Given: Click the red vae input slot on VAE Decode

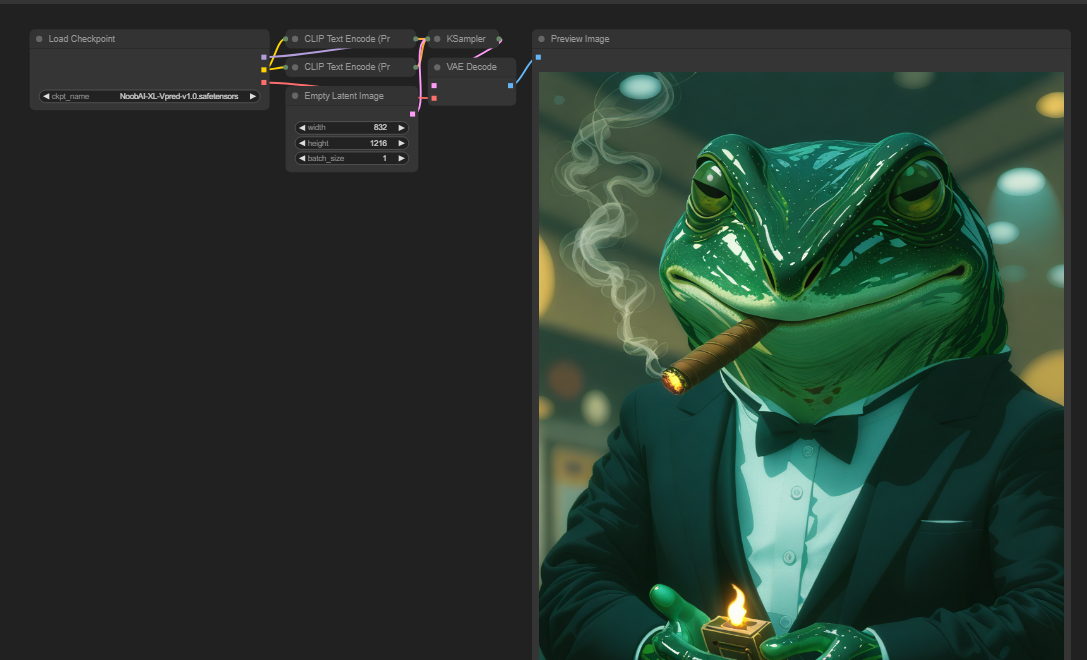Looking at the screenshot, I should 434,98.
